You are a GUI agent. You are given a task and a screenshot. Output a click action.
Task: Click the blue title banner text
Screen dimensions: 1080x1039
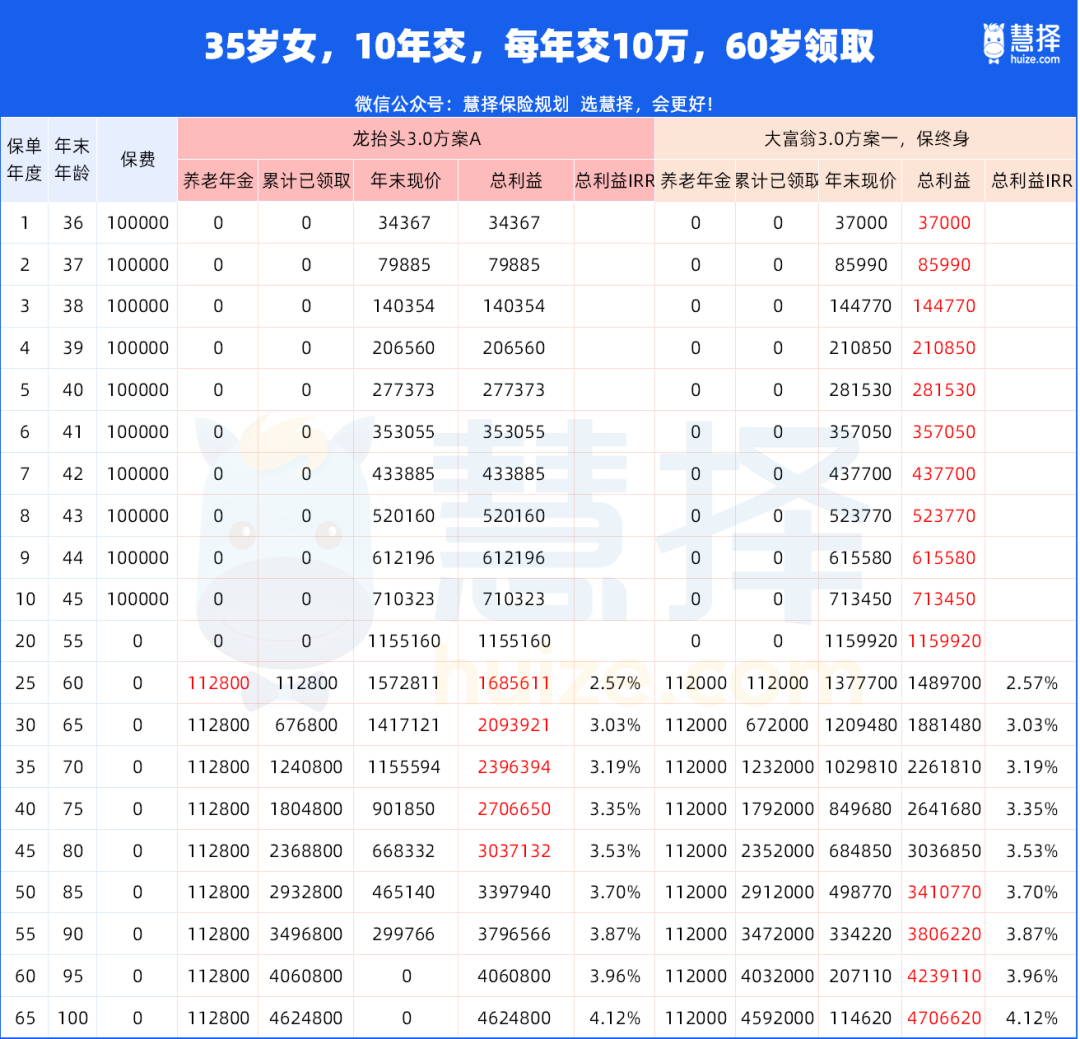pyautogui.click(x=539, y=46)
